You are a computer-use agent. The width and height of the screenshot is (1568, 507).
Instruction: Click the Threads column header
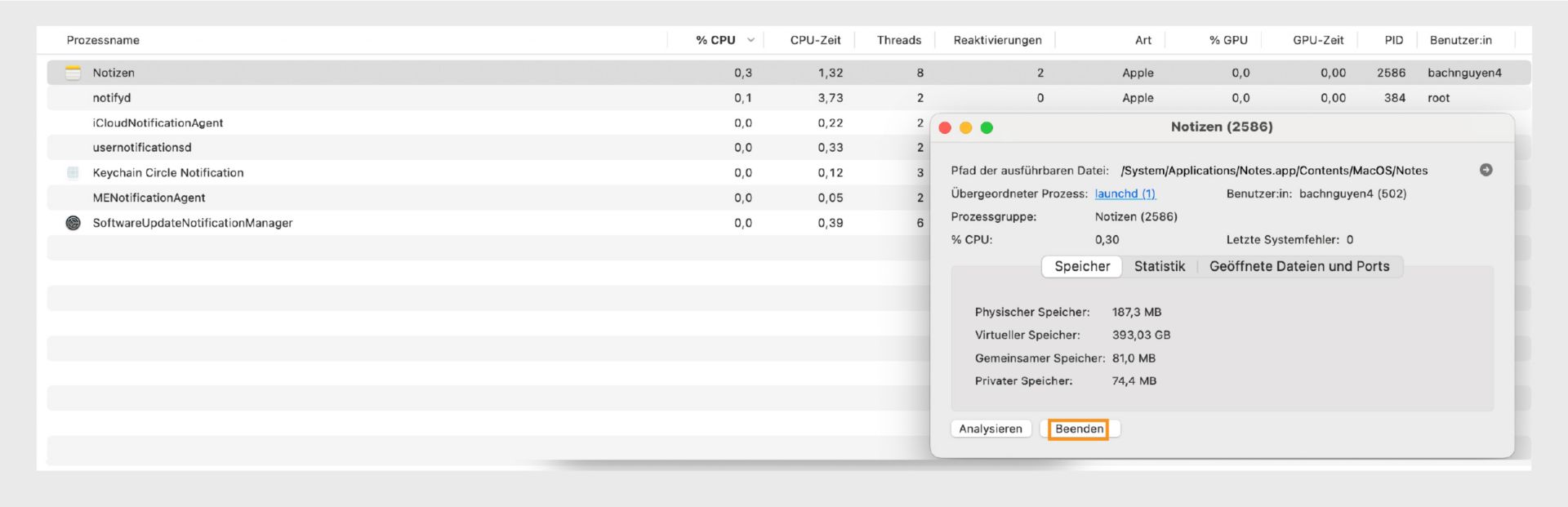tap(898, 40)
